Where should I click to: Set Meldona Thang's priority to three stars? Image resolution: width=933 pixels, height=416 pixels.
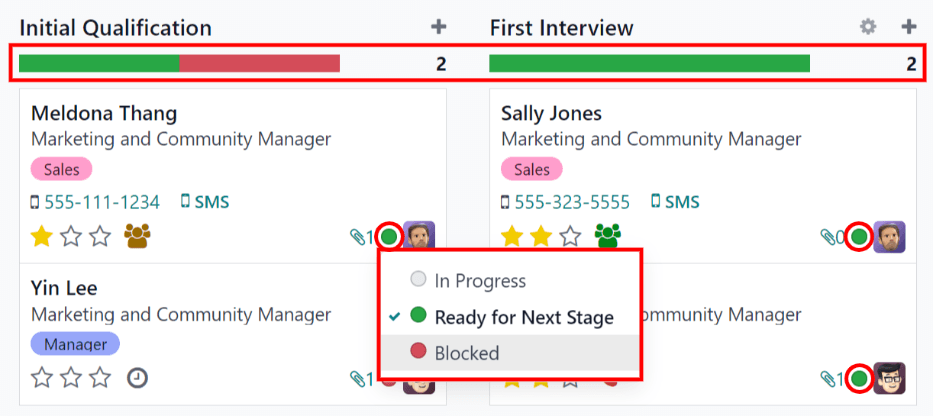(100, 237)
